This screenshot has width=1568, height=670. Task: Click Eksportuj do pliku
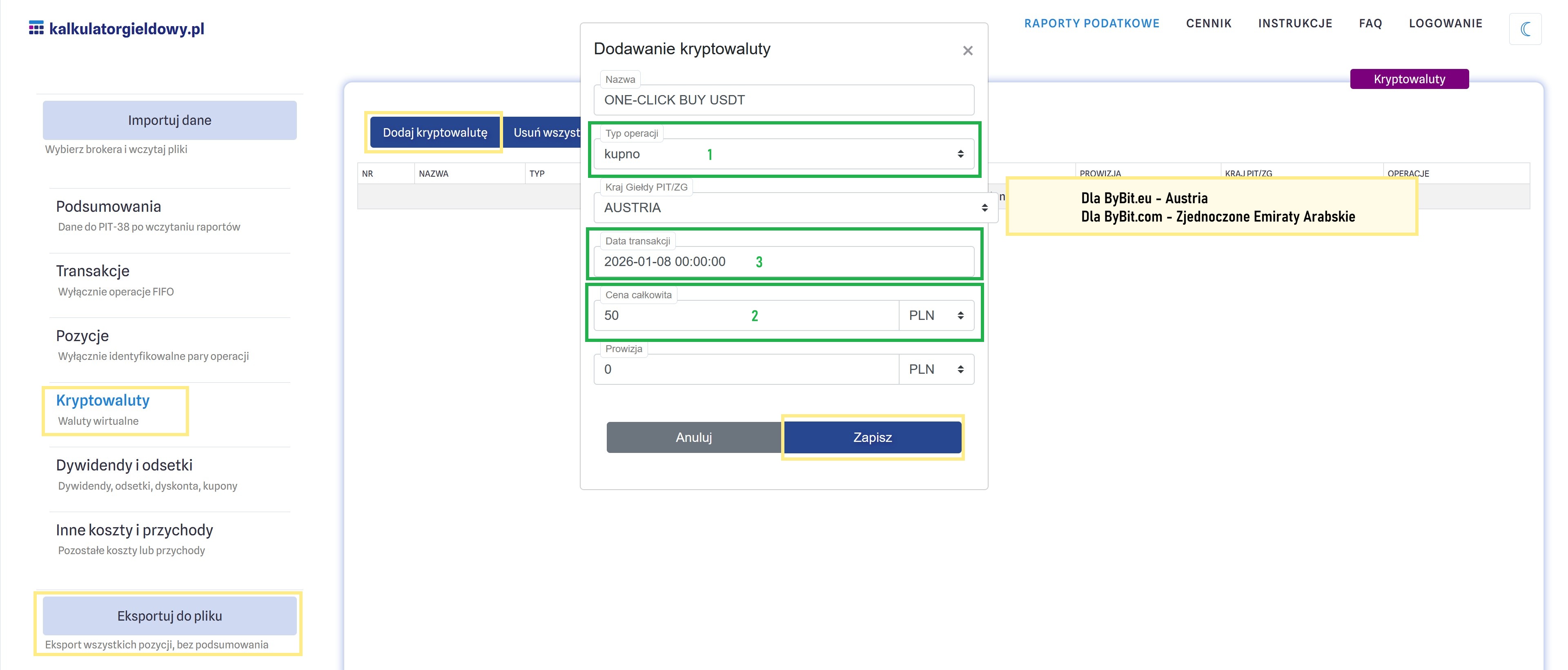[169, 616]
